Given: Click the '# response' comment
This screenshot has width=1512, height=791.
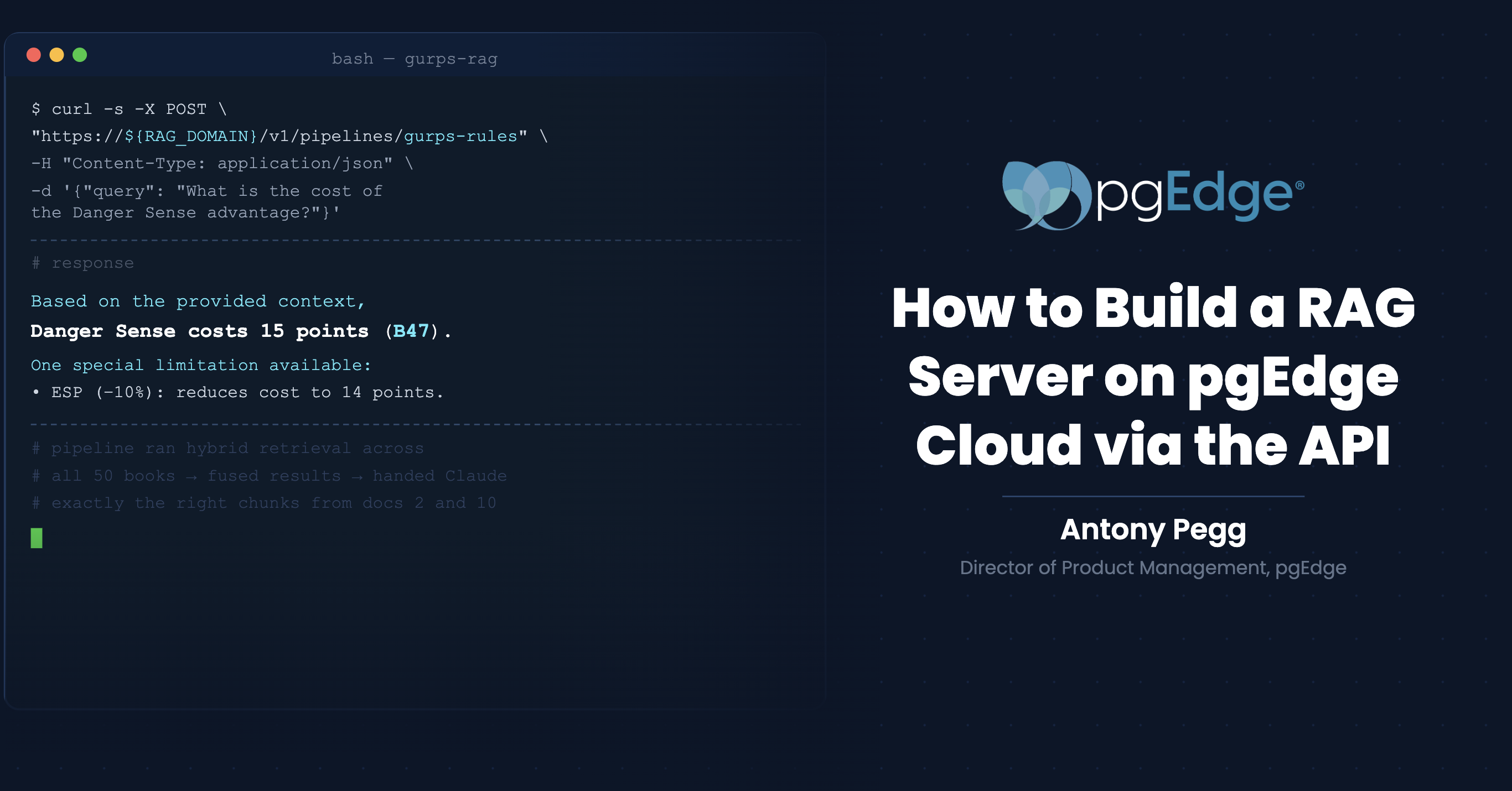Looking at the screenshot, I should pyautogui.click(x=82, y=263).
